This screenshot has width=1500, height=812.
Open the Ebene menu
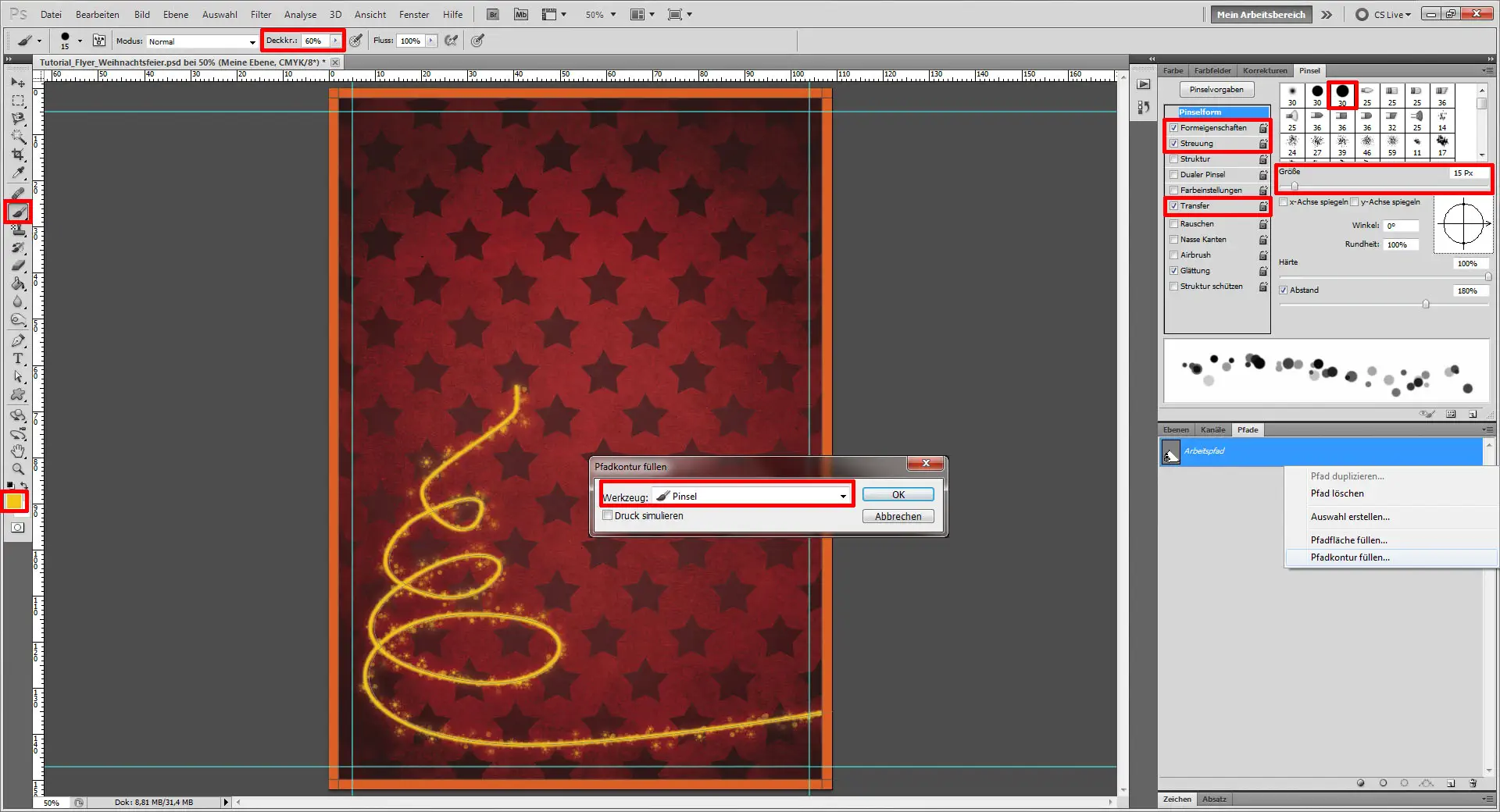pyautogui.click(x=176, y=14)
